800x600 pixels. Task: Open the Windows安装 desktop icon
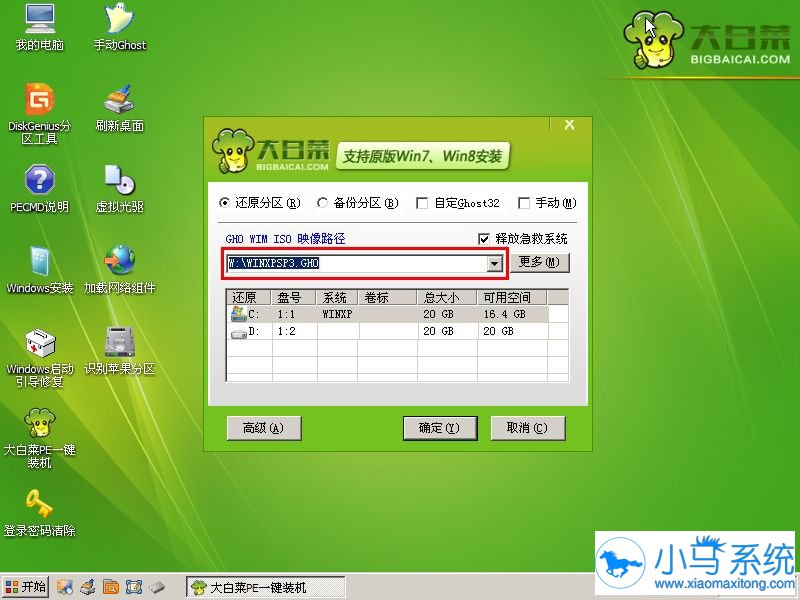(39, 270)
